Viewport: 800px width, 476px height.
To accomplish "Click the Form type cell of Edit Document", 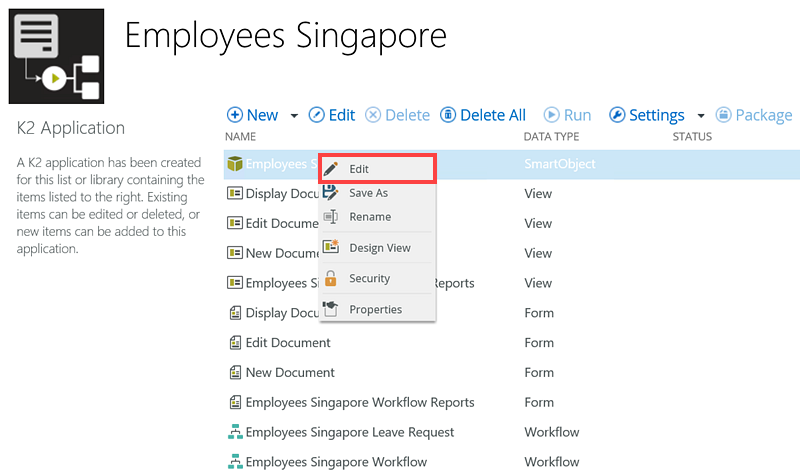I will [x=539, y=343].
